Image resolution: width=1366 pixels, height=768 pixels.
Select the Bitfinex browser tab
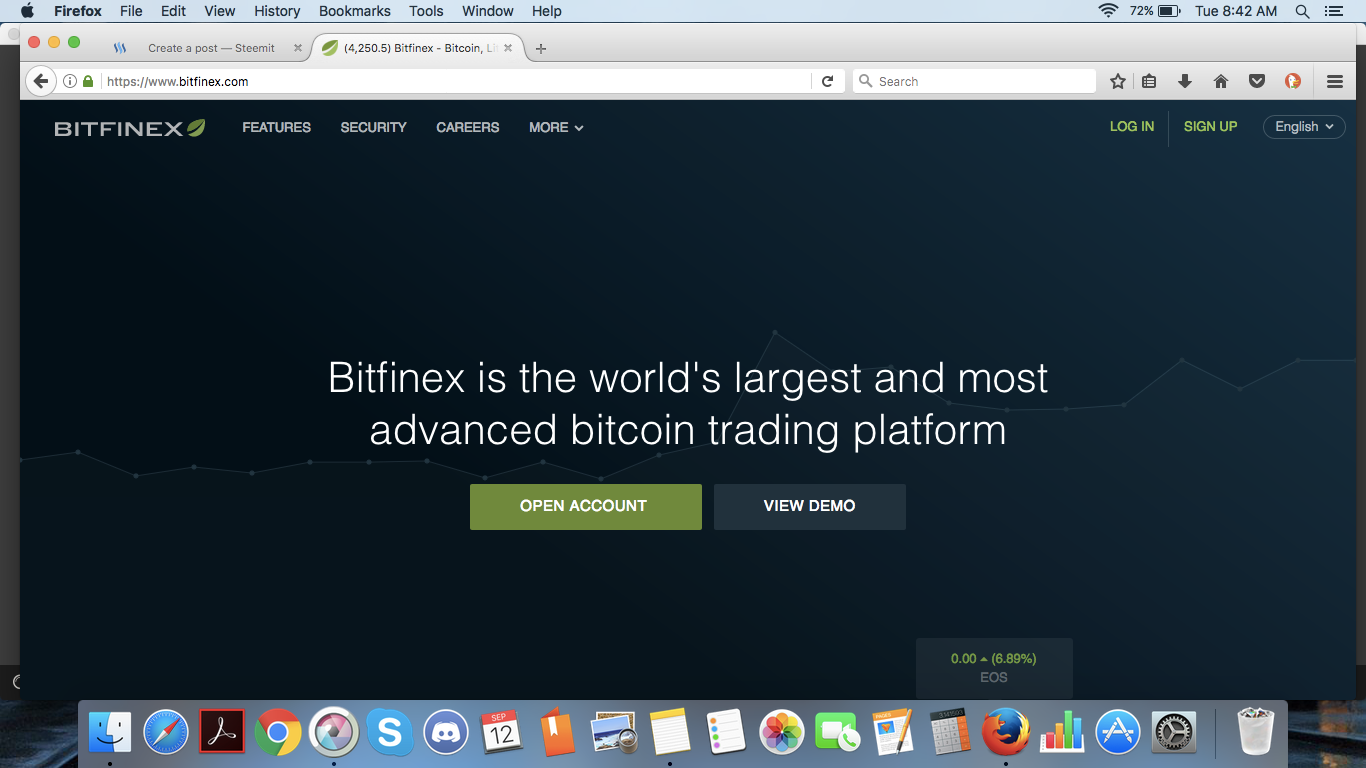418,48
